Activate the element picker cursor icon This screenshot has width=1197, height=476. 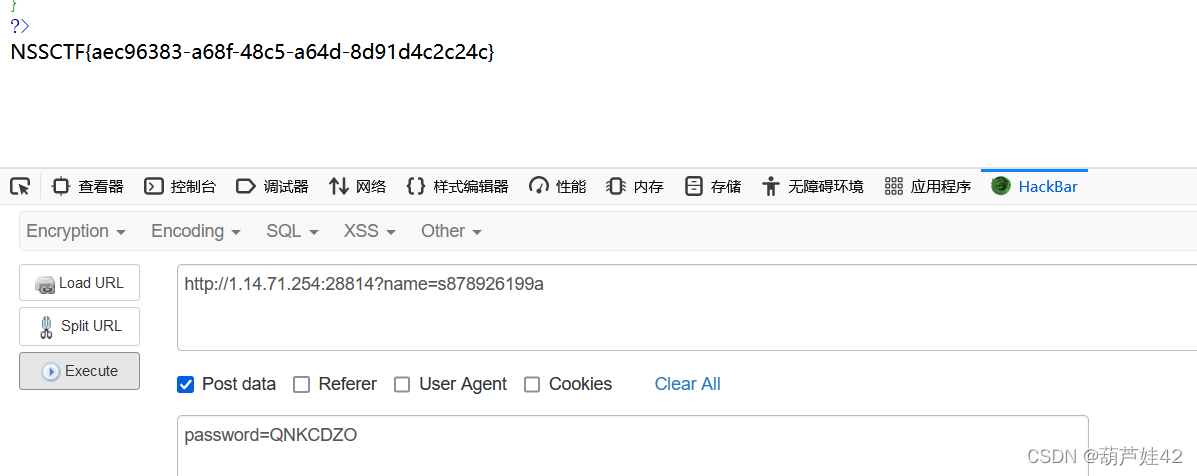(20, 186)
